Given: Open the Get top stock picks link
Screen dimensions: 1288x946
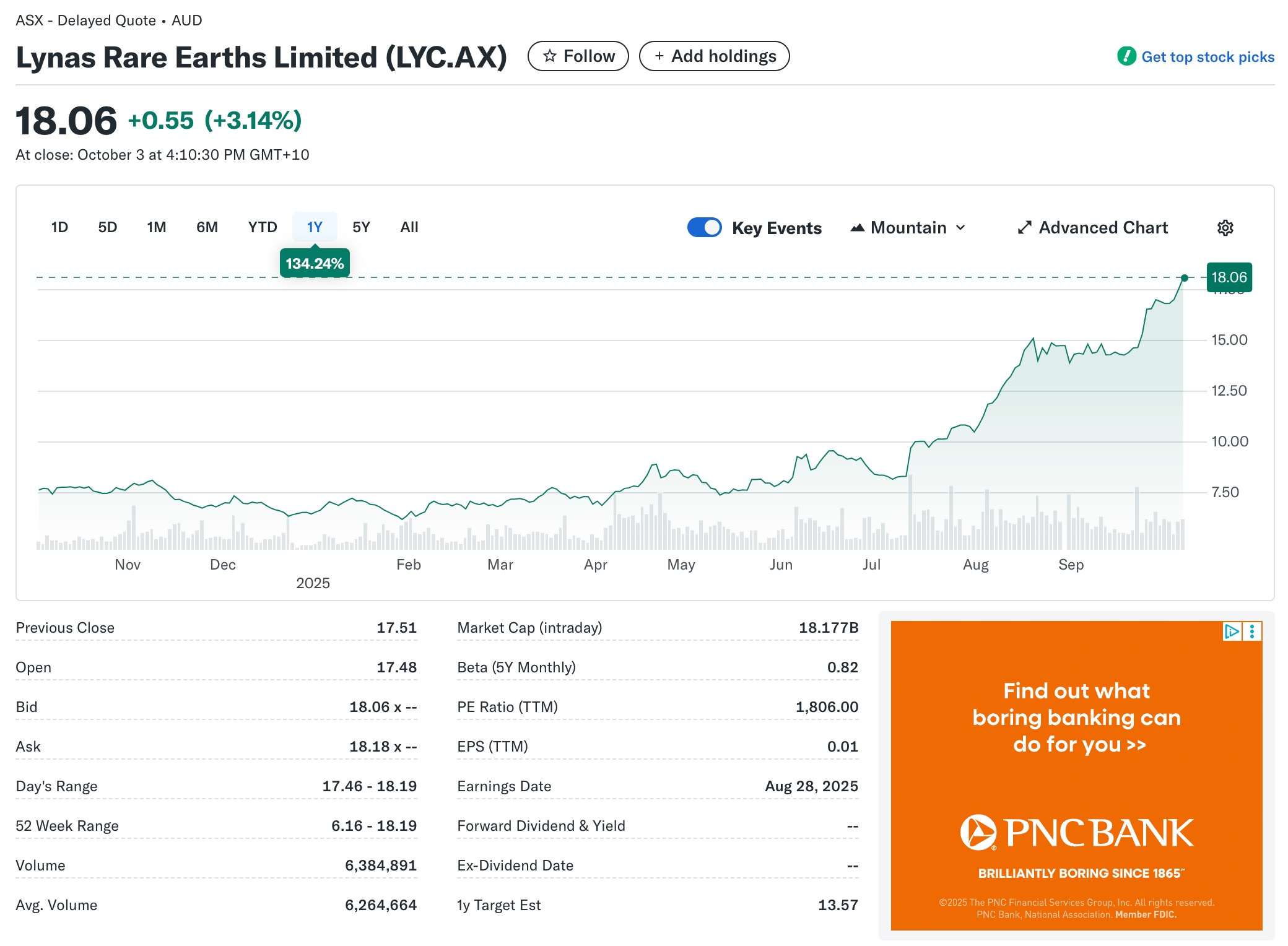Looking at the screenshot, I should click(1207, 57).
